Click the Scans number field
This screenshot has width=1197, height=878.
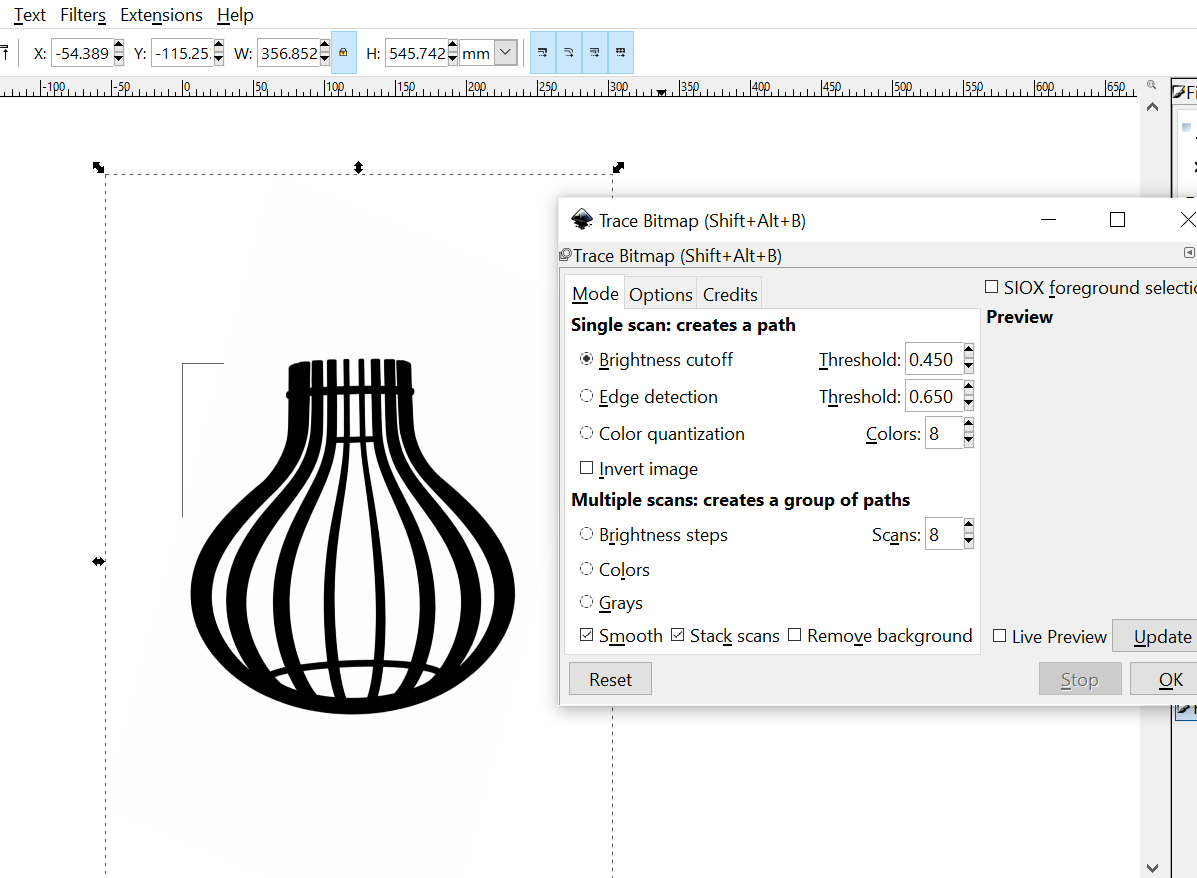(x=944, y=534)
